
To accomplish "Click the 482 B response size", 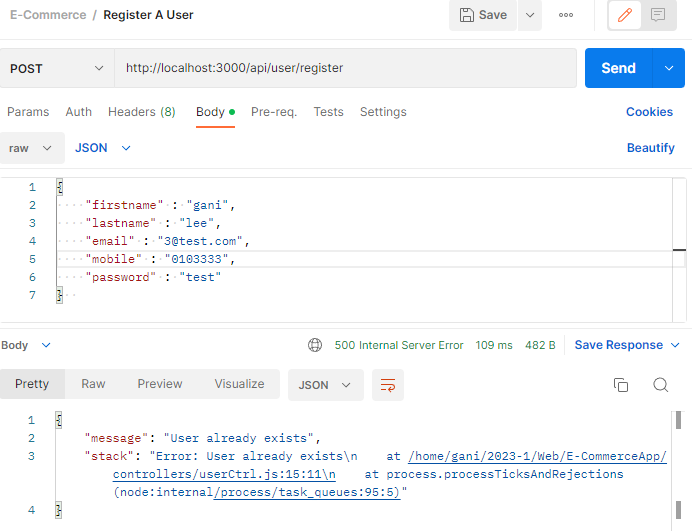I will pos(540,345).
